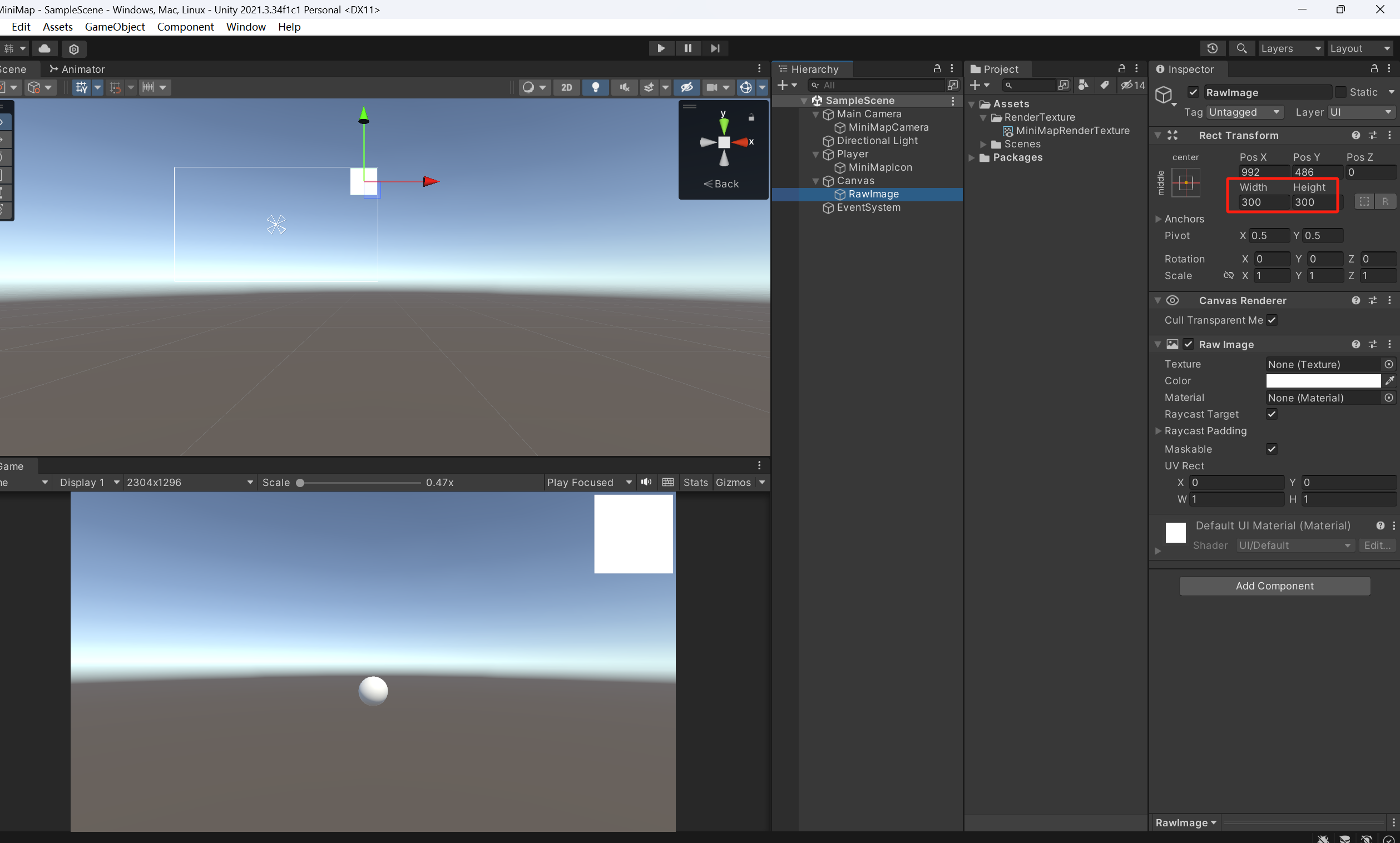Click the cloud services icon
Viewport: 1400px width, 843px height.
click(44, 48)
